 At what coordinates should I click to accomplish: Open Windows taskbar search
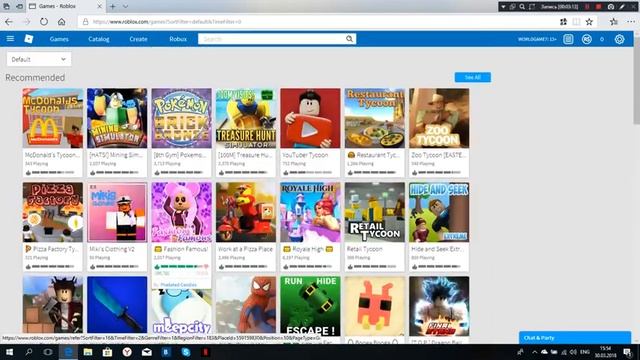pyautogui.click(x=29, y=352)
